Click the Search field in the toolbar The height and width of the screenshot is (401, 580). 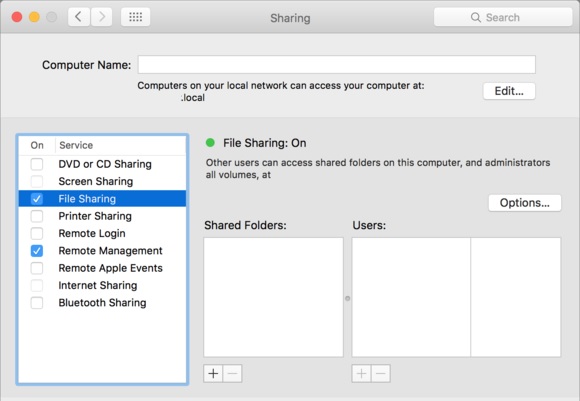[x=503, y=17]
